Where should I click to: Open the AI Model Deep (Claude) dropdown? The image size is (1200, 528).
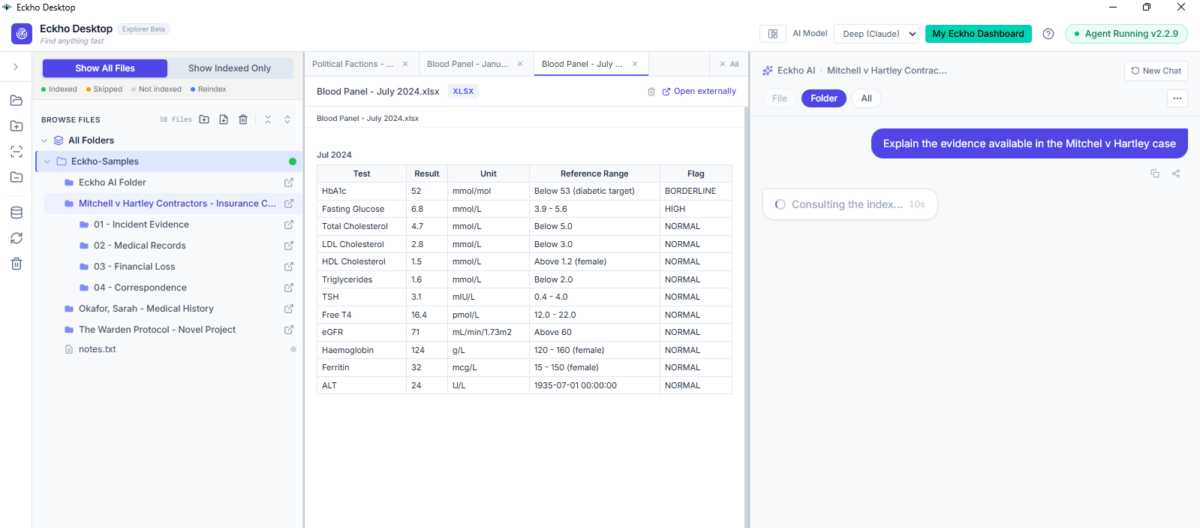[x=876, y=34]
